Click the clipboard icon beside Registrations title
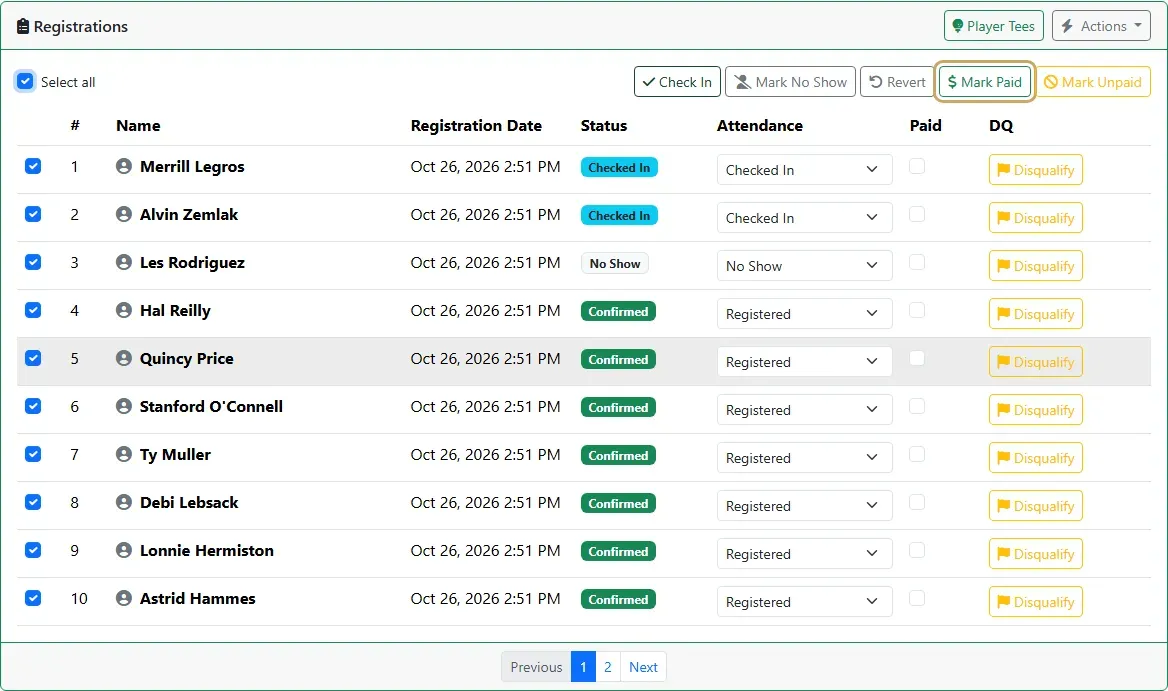The height and width of the screenshot is (691, 1168). tap(23, 27)
